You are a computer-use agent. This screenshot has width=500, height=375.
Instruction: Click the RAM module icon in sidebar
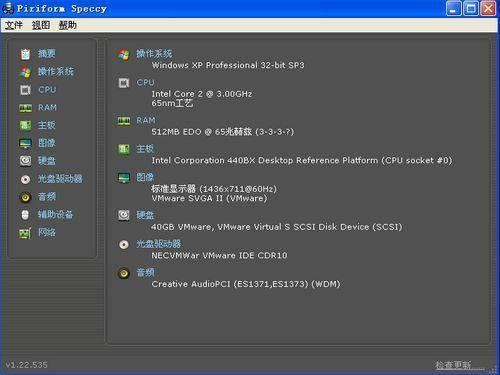click(25, 108)
